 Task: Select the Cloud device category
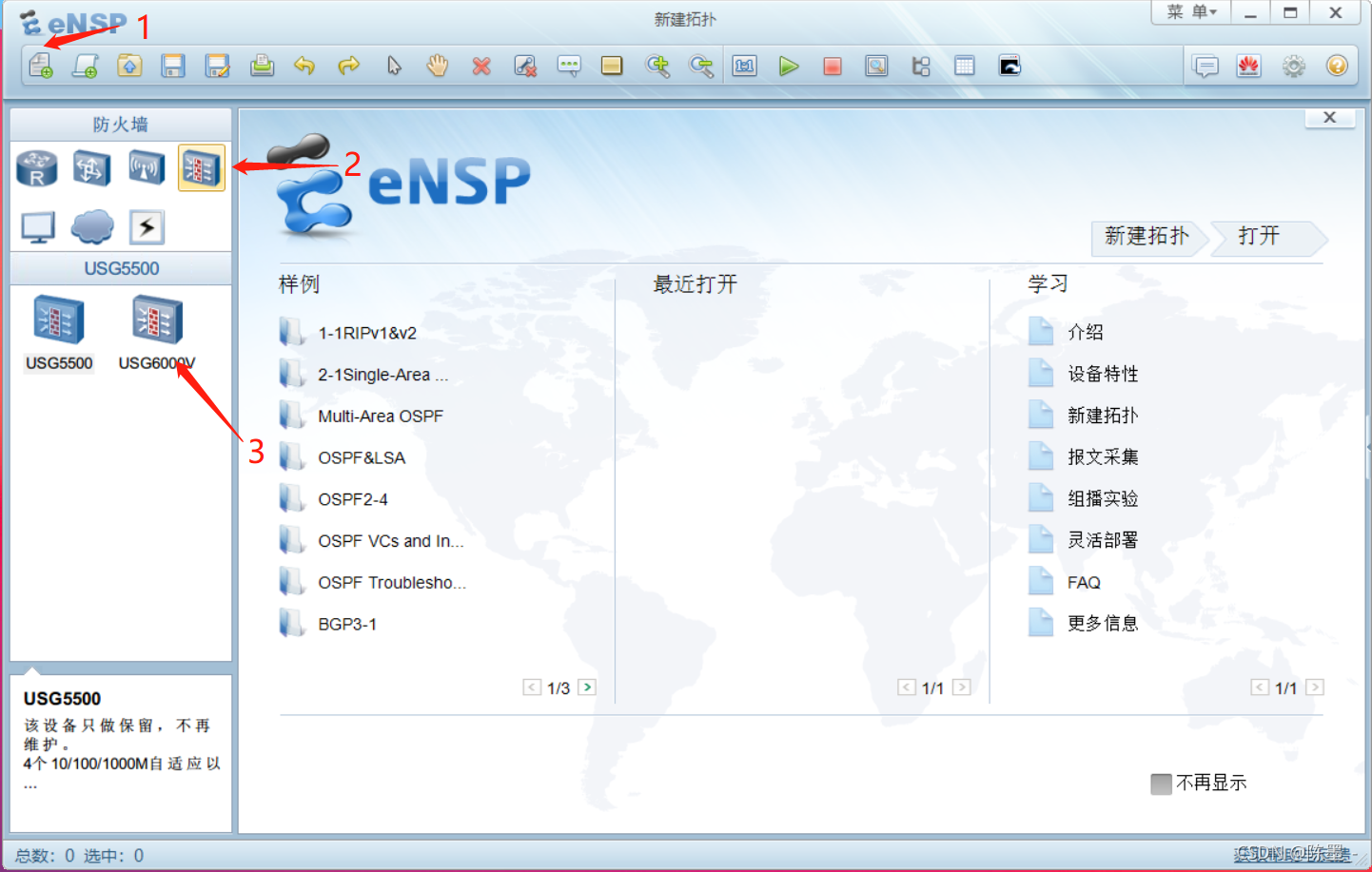pyautogui.click(x=92, y=226)
